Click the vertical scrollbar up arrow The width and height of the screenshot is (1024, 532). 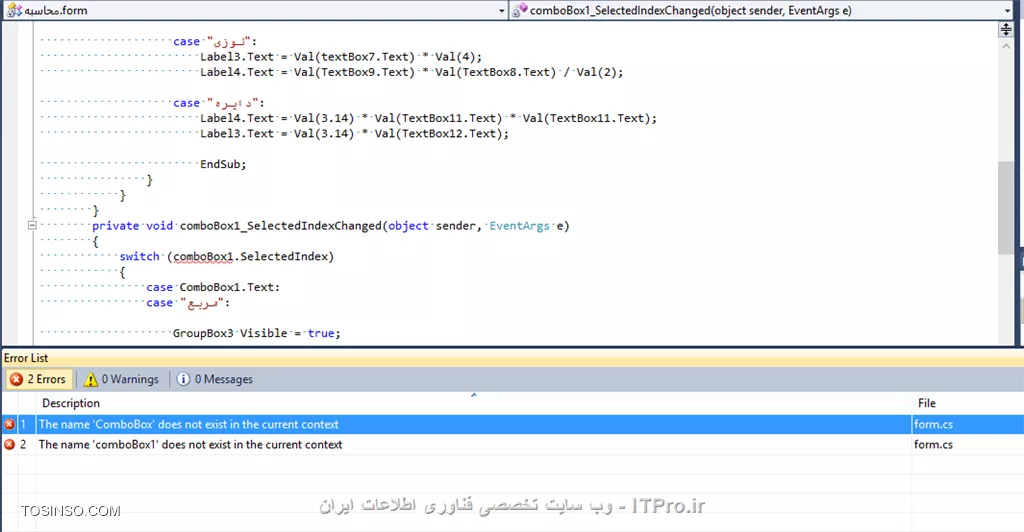[x=1006, y=47]
